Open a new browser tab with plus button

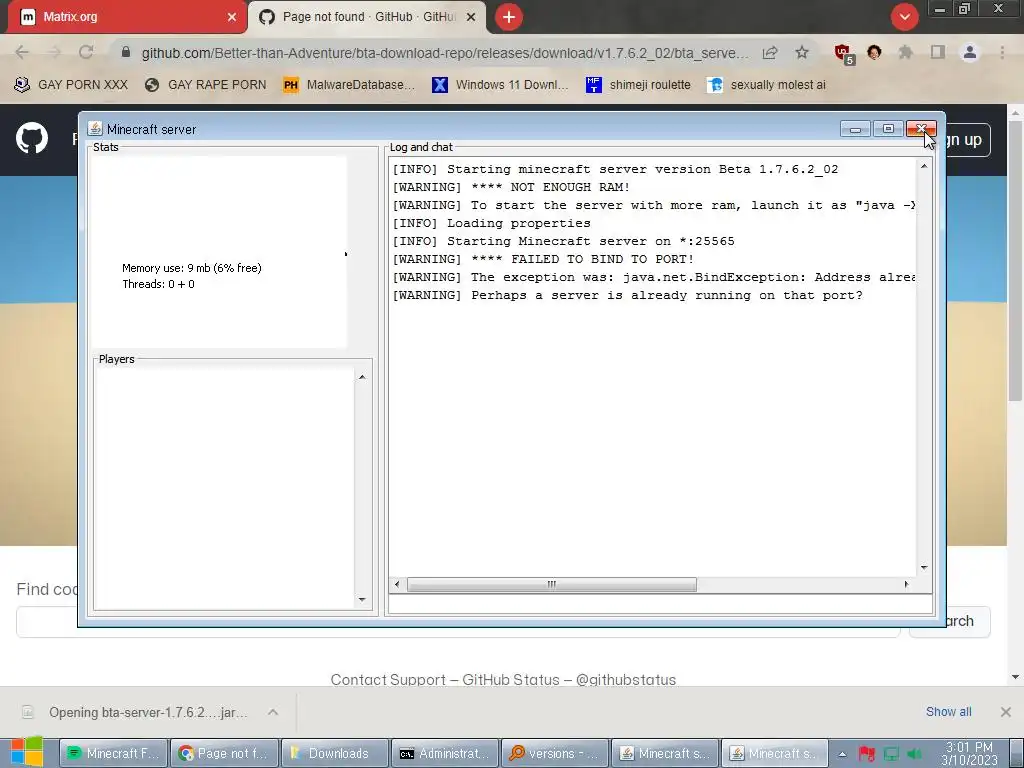509,17
